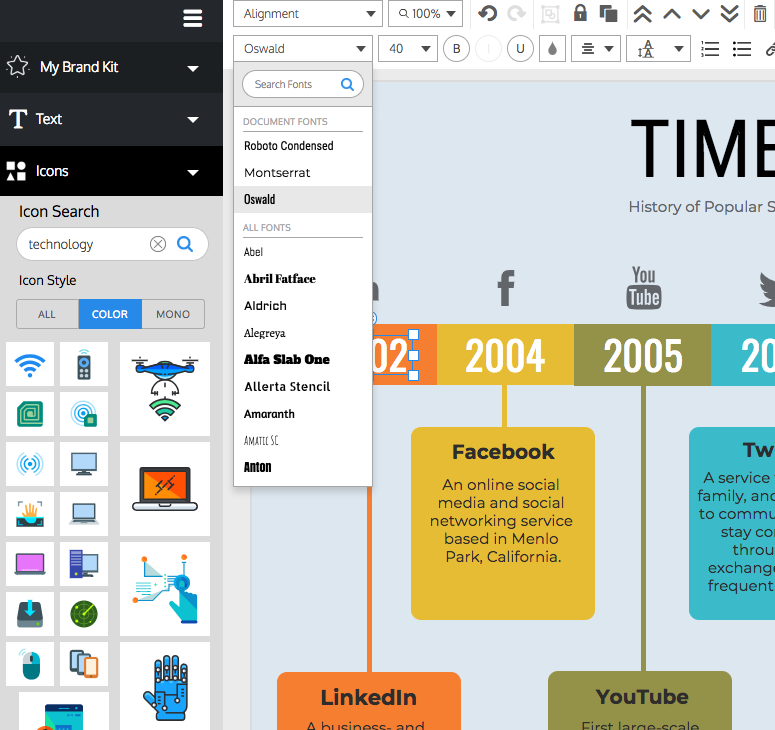This screenshot has width=775, height=730.
Task: Filter icons by MONO style
Action: click(173, 314)
